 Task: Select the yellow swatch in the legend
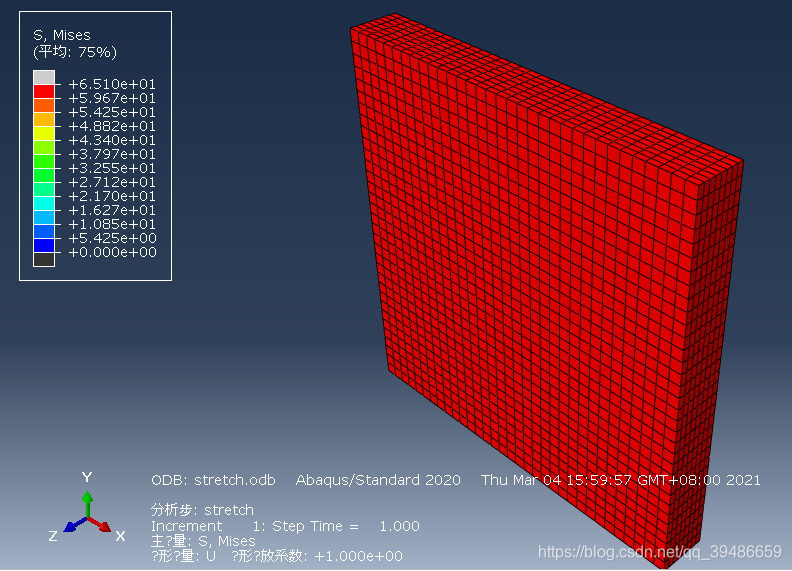coord(44,134)
